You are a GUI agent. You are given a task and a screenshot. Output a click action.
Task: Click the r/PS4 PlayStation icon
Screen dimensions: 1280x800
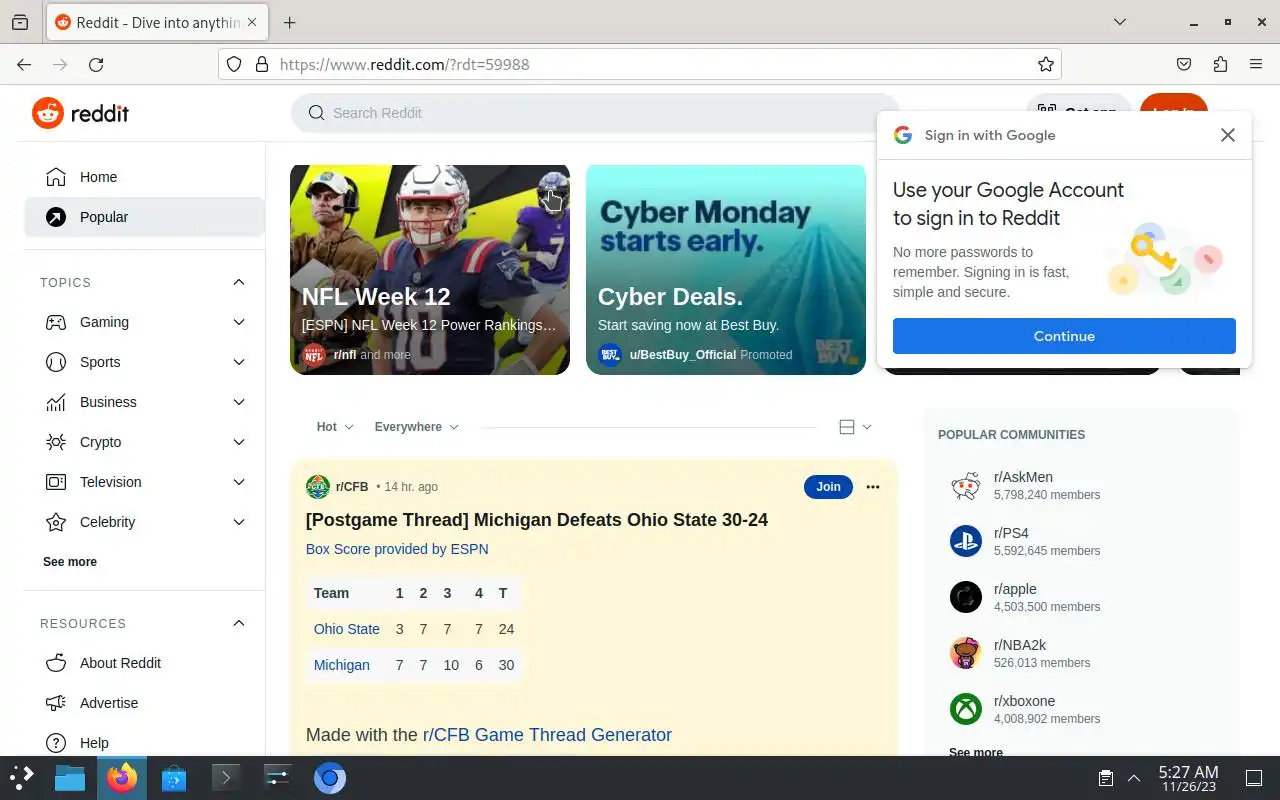point(966,541)
